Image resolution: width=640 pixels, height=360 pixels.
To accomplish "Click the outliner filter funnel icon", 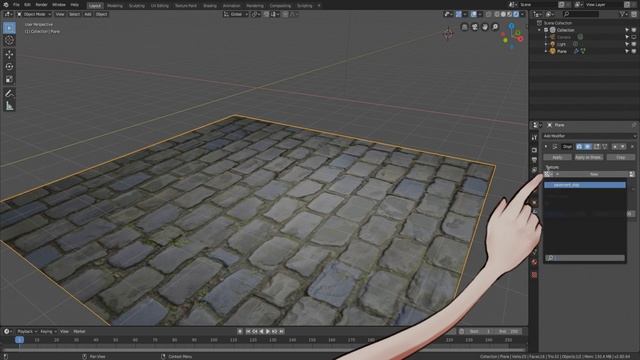I will pyautogui.click(x=622, y=14).
